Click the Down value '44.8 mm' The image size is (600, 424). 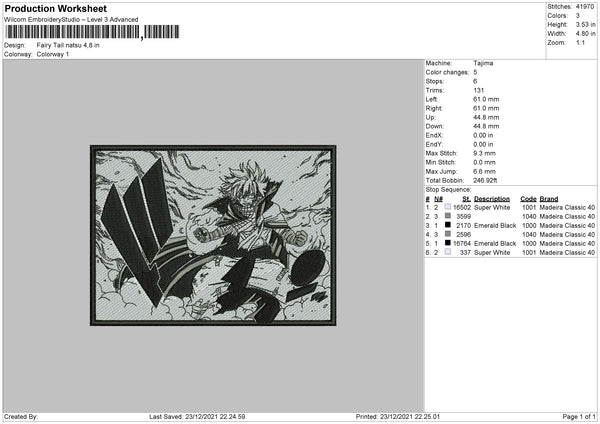486,126
